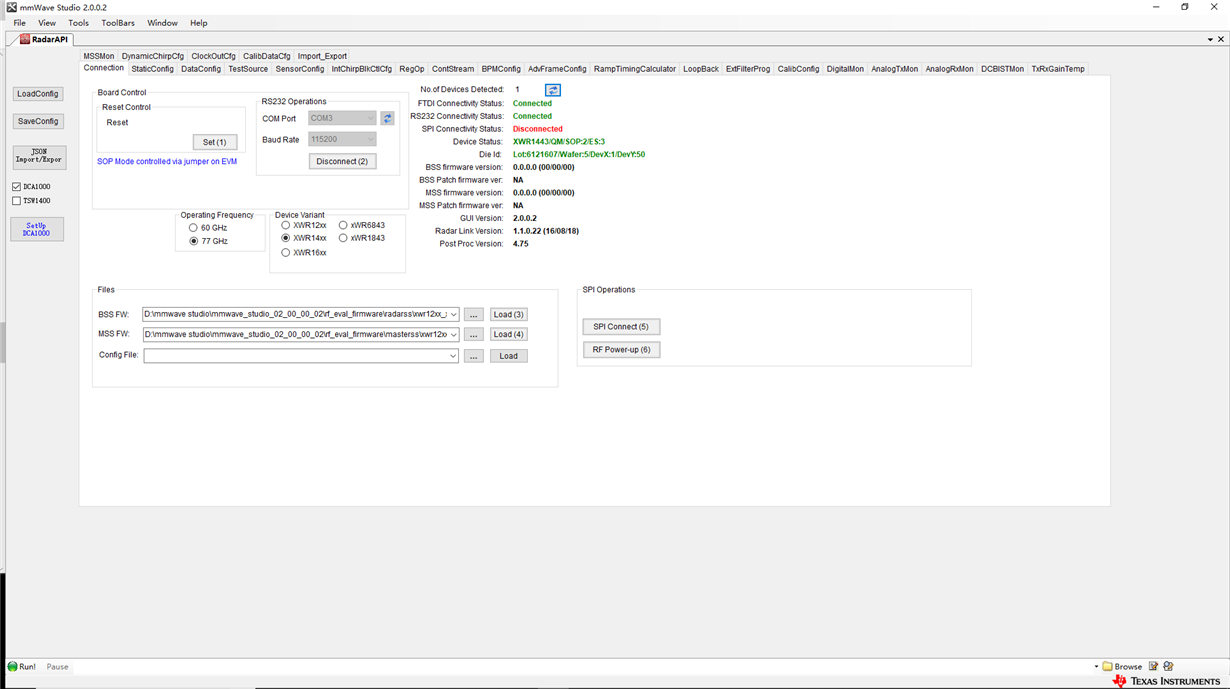Open the panel list arrow beside the RadarAPI close
The image size is (1230, 689).
(1210, 40)
